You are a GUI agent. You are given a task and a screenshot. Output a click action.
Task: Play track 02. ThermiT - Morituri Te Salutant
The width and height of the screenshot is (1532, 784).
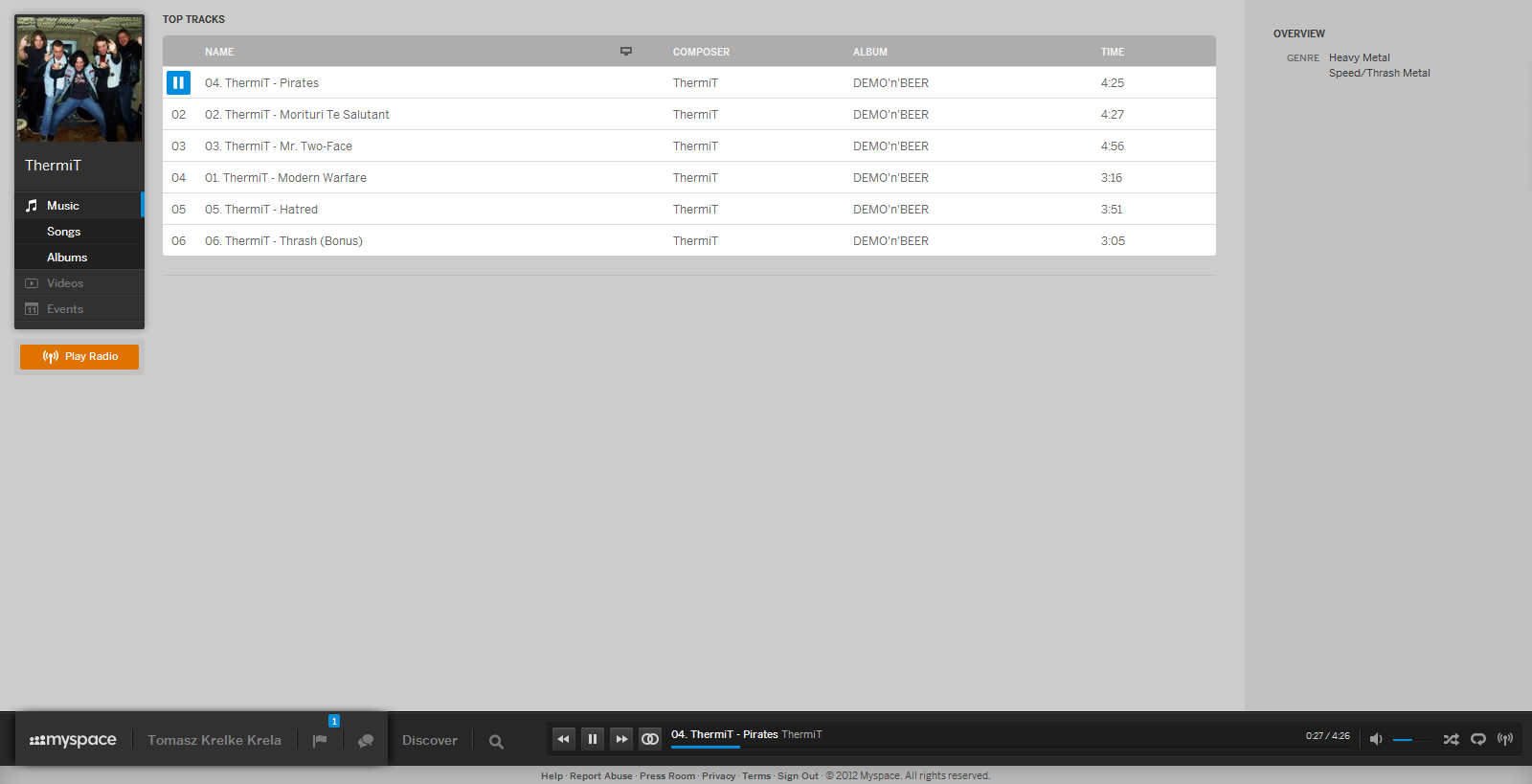(x=297, y=115)
